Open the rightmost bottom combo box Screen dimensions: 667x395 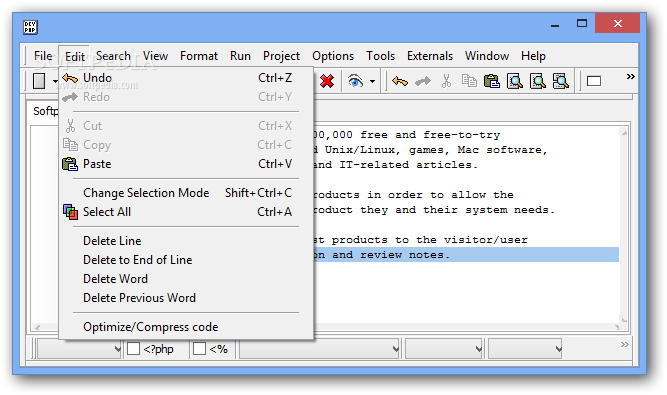525,349
